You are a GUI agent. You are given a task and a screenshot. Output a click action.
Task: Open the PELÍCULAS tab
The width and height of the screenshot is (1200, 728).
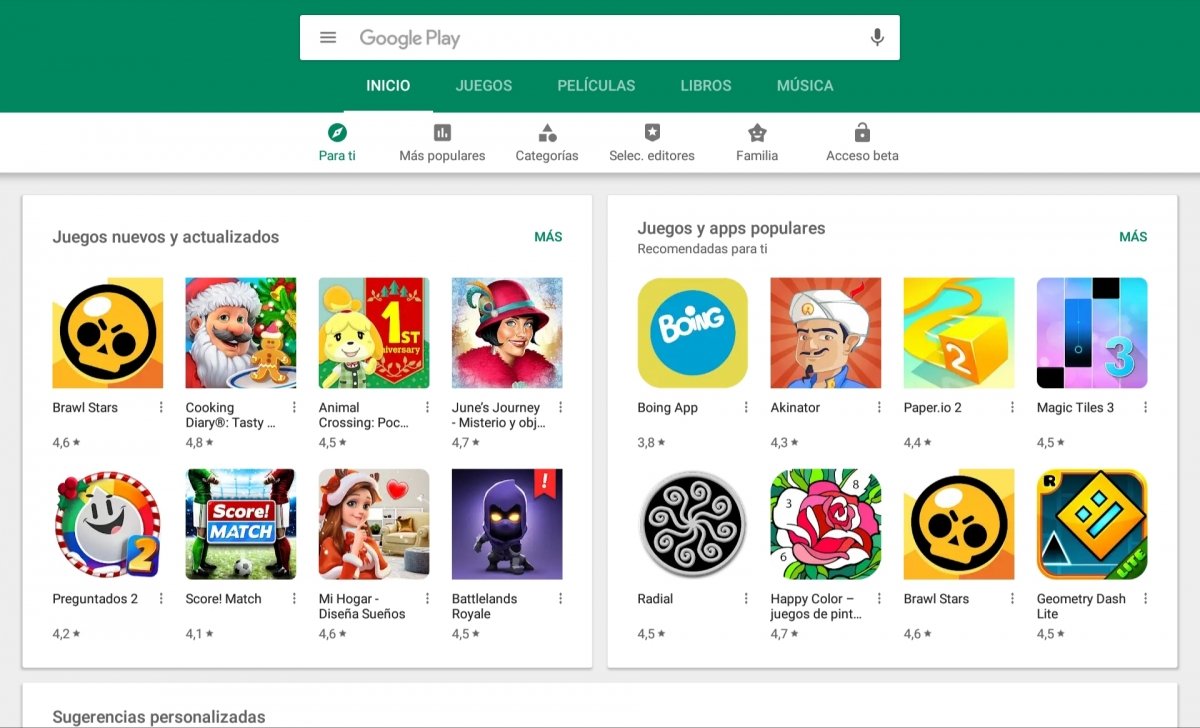click(596, 86)
